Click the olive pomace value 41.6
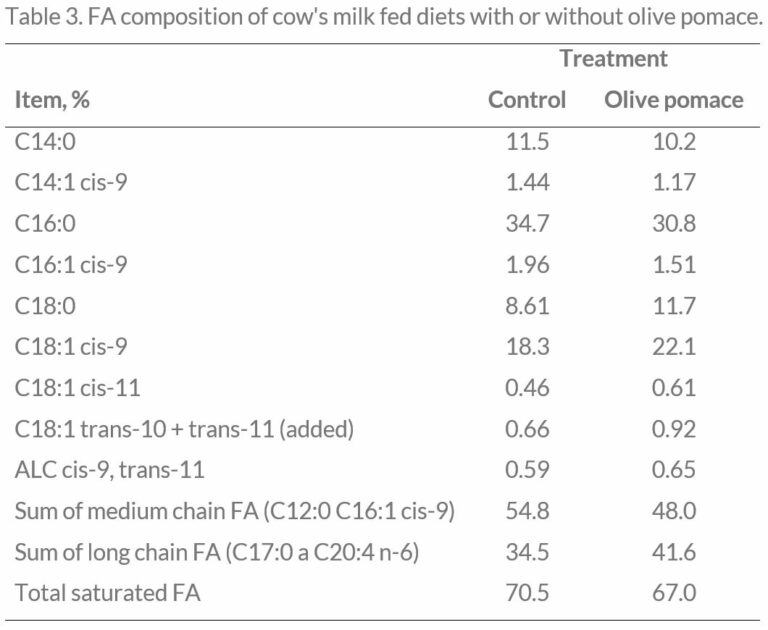The image size is (768, 630). tap(674, 552)
